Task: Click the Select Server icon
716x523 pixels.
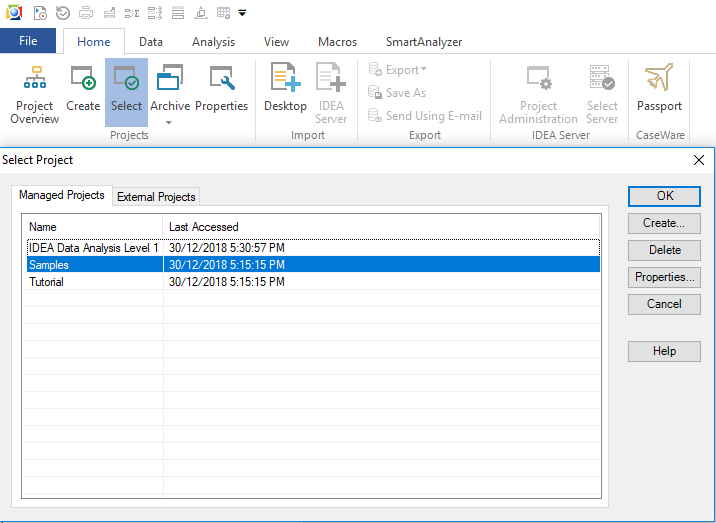Action: (602, 93)
